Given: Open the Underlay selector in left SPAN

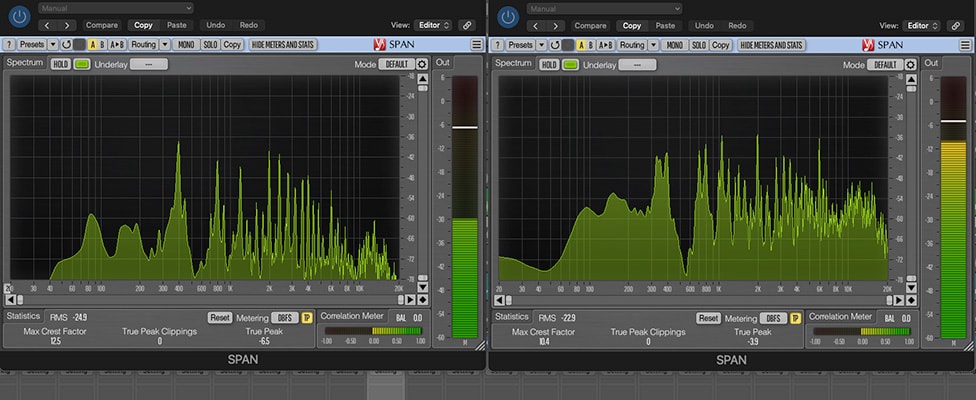Looking at the screenshot, I should tap(149, 64).
